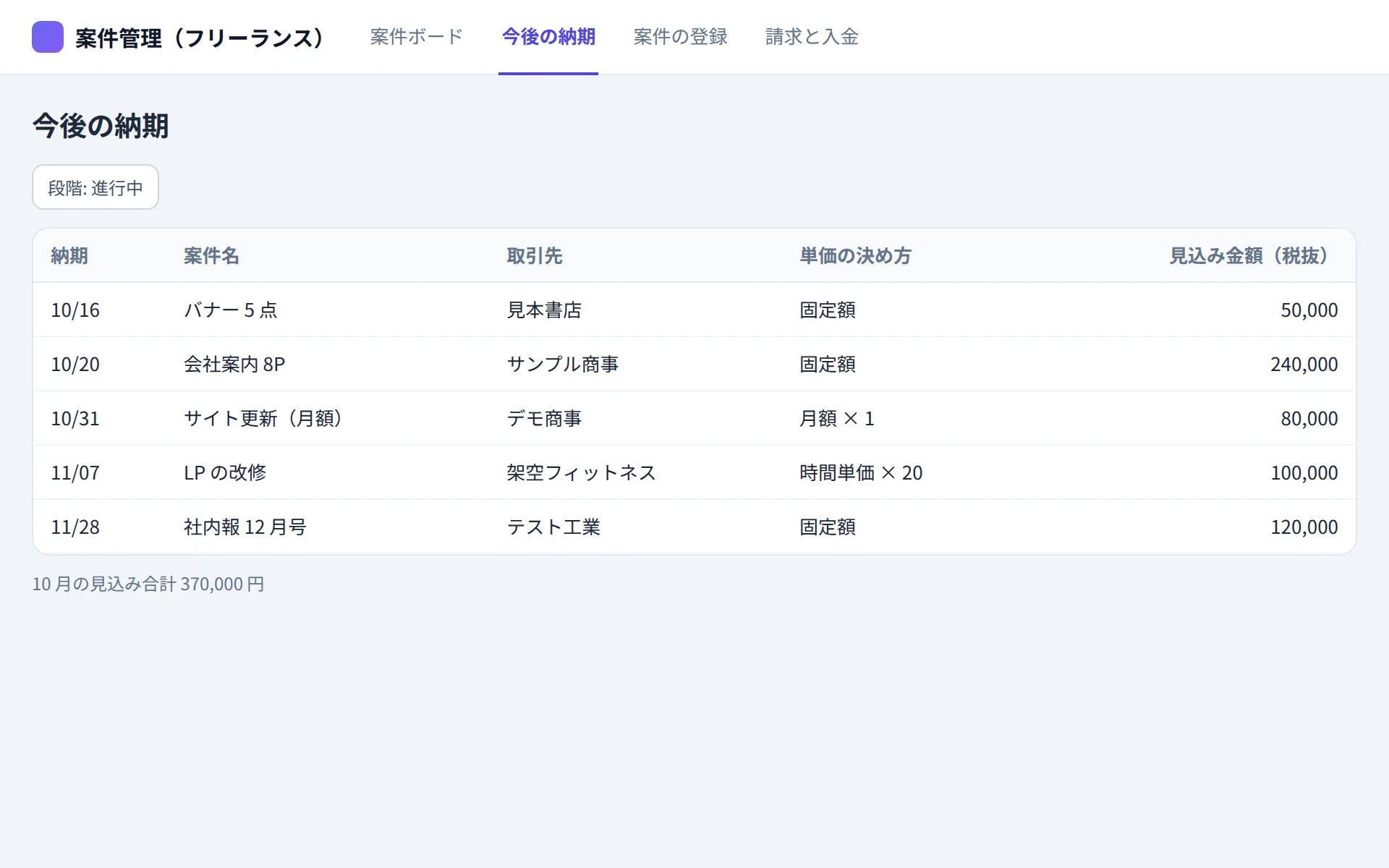This screenshot has height=868, width=1389.
Task: Click the amount 80,000
Action: tap(1309, 418)
